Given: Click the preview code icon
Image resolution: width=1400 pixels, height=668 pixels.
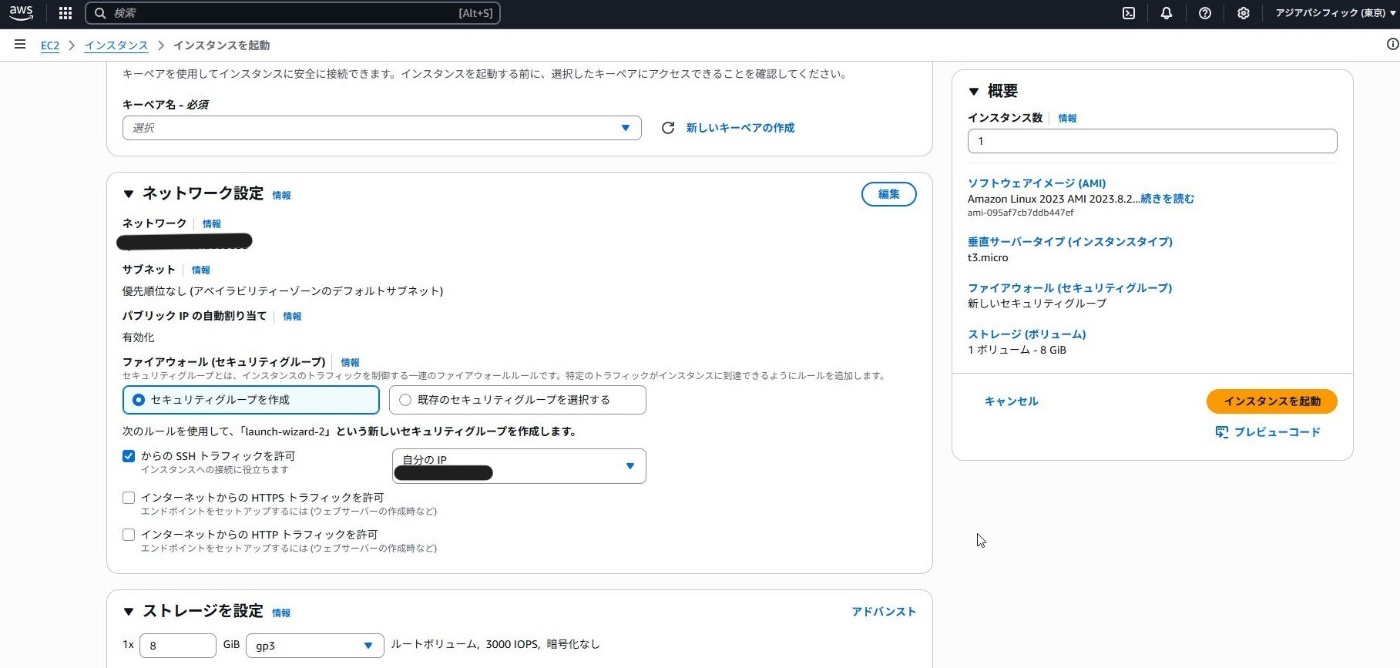Looking at the screenshot, I should coord(1222,432).
